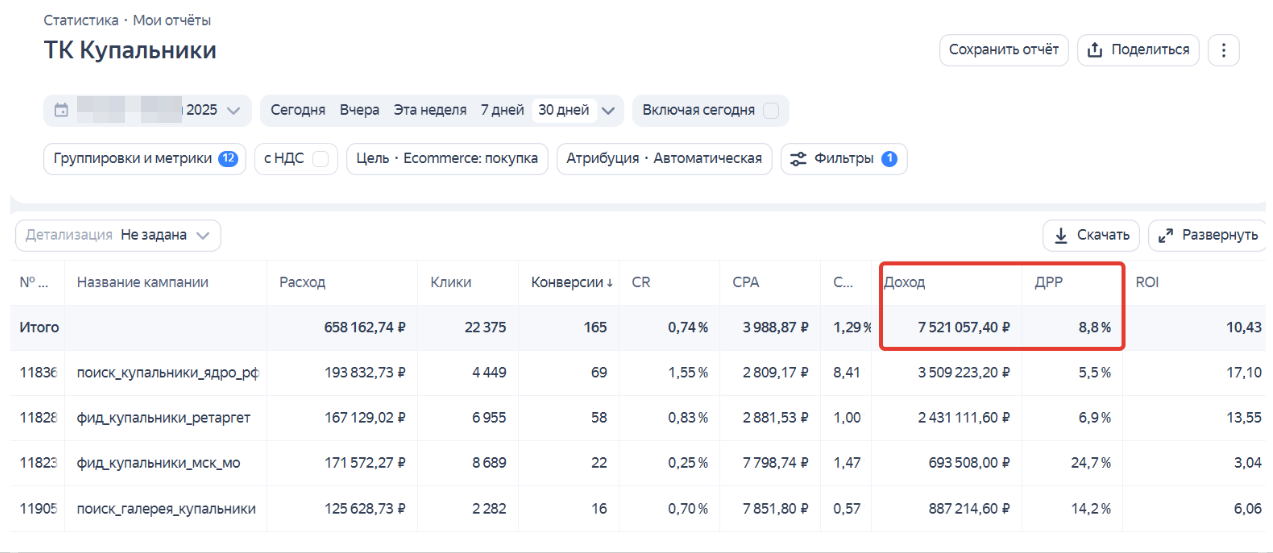1273x553 pixels.
Task: Enable the Включая сегодня checkbox
Action: [771, 110]
